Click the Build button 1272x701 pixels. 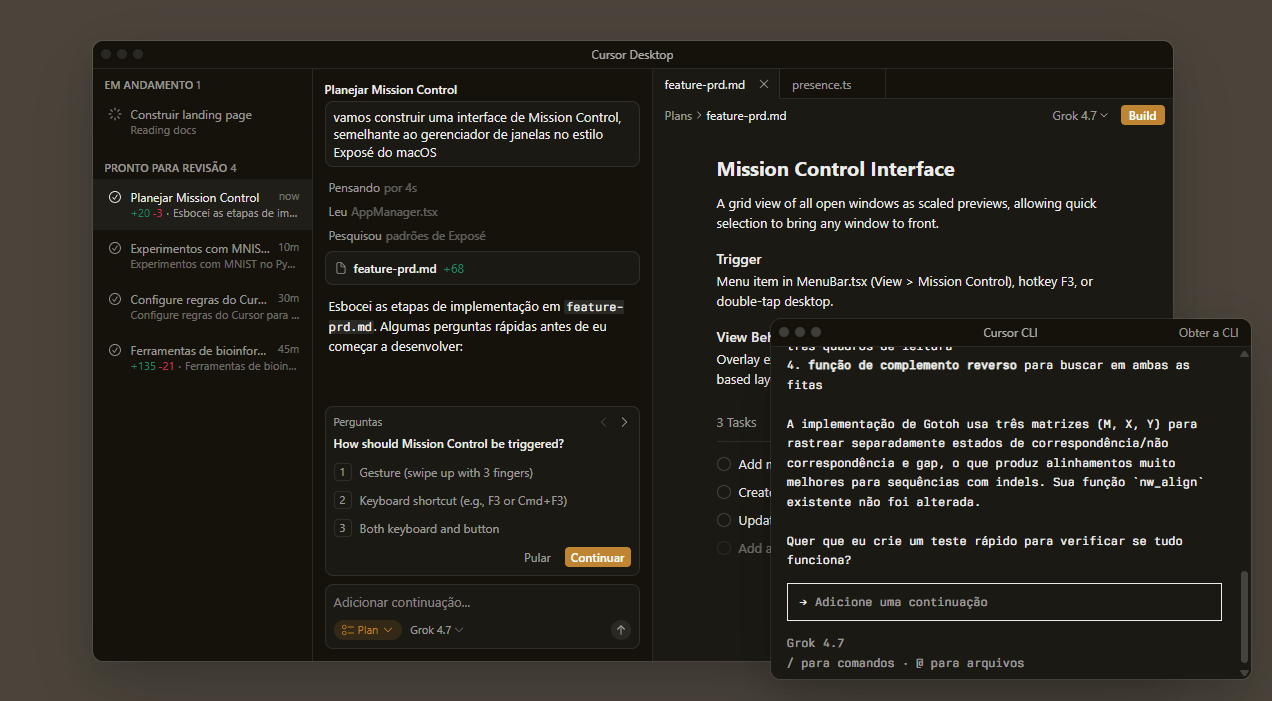coord(1142,116)
